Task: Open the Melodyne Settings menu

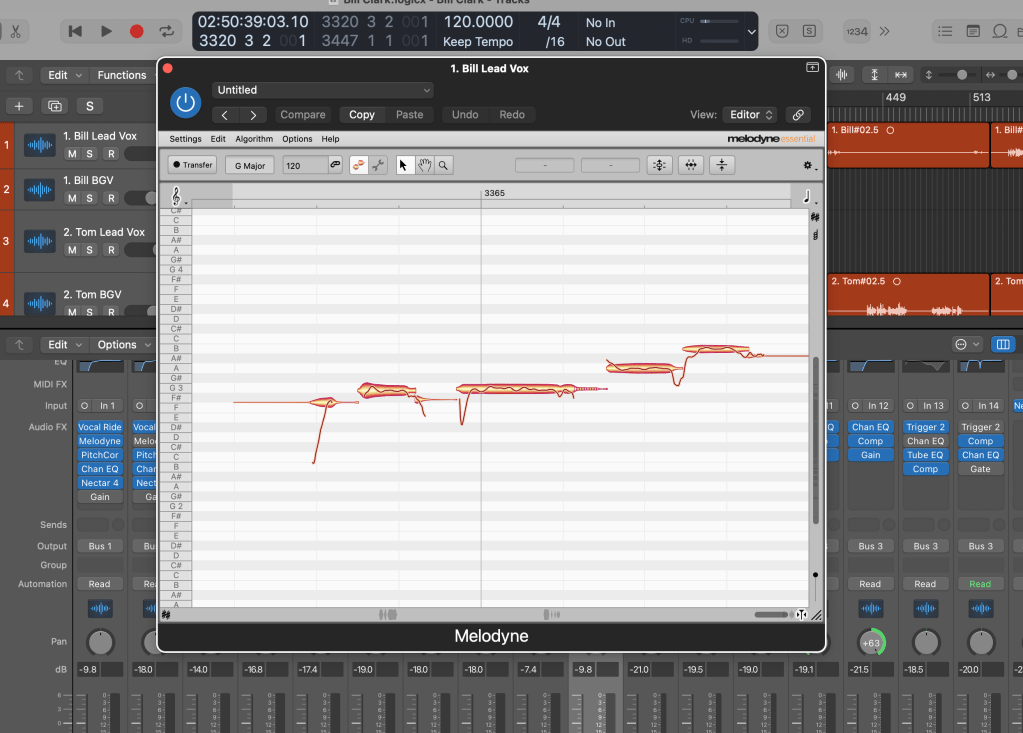Action: 185,139
